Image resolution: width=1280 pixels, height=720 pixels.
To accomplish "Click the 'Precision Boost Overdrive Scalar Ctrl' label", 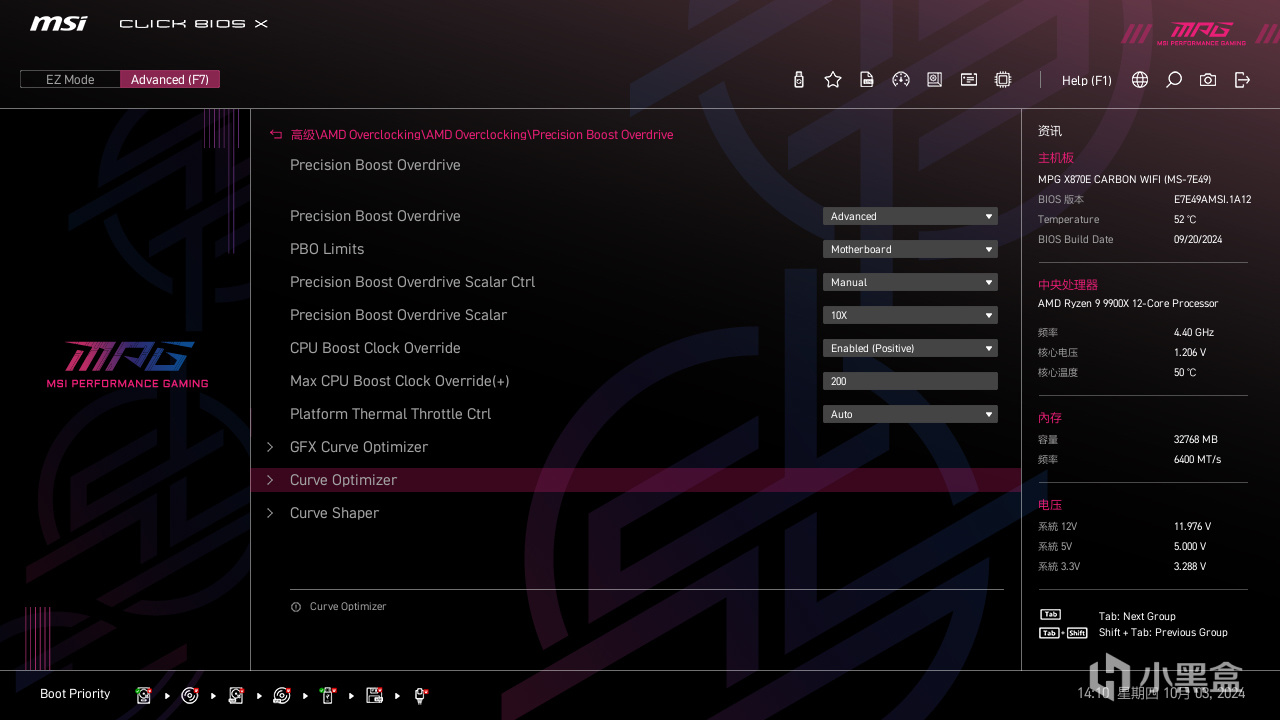I will tap(412, 282).
